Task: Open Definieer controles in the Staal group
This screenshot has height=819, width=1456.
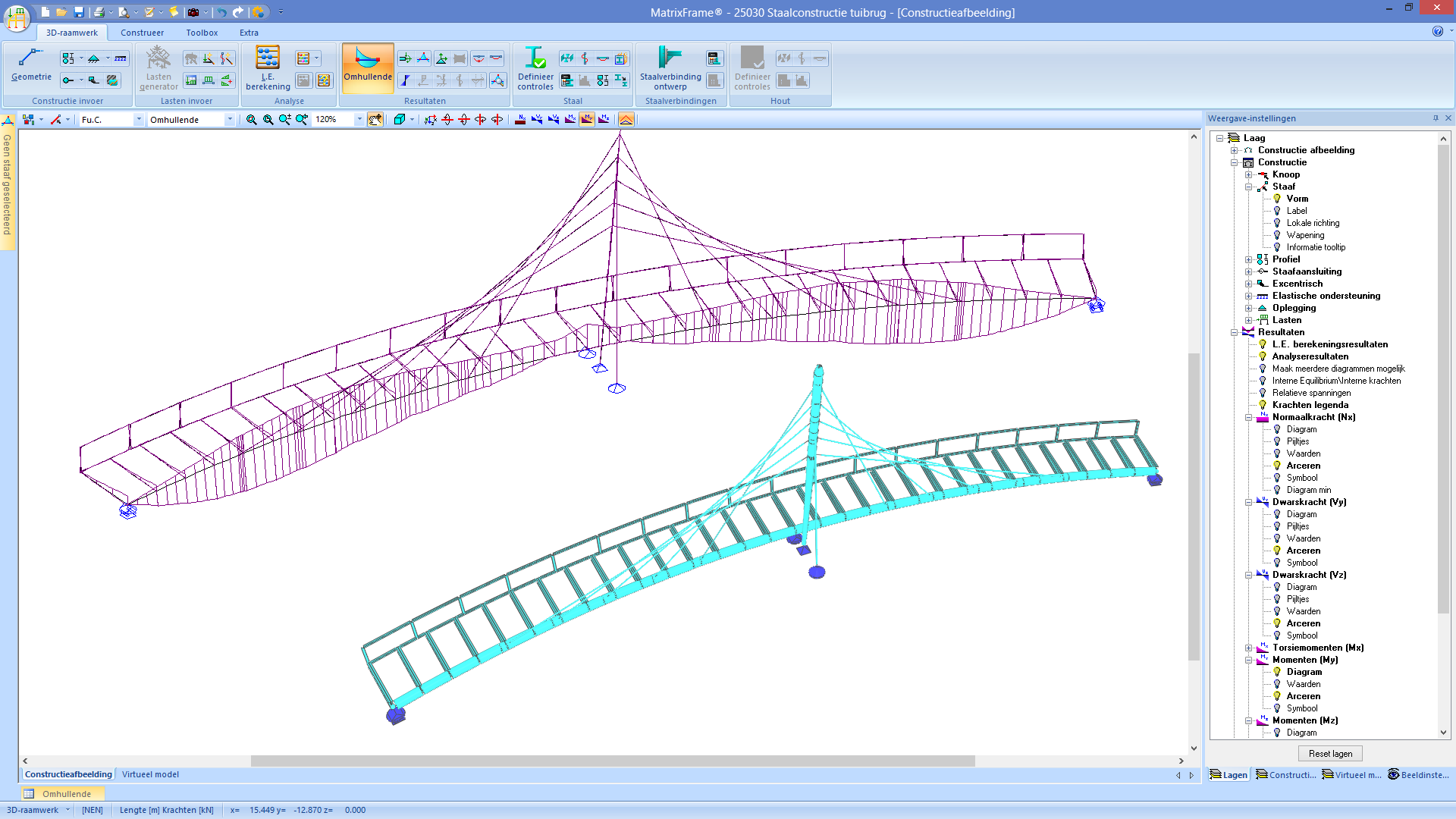Action: pos(535,68)
